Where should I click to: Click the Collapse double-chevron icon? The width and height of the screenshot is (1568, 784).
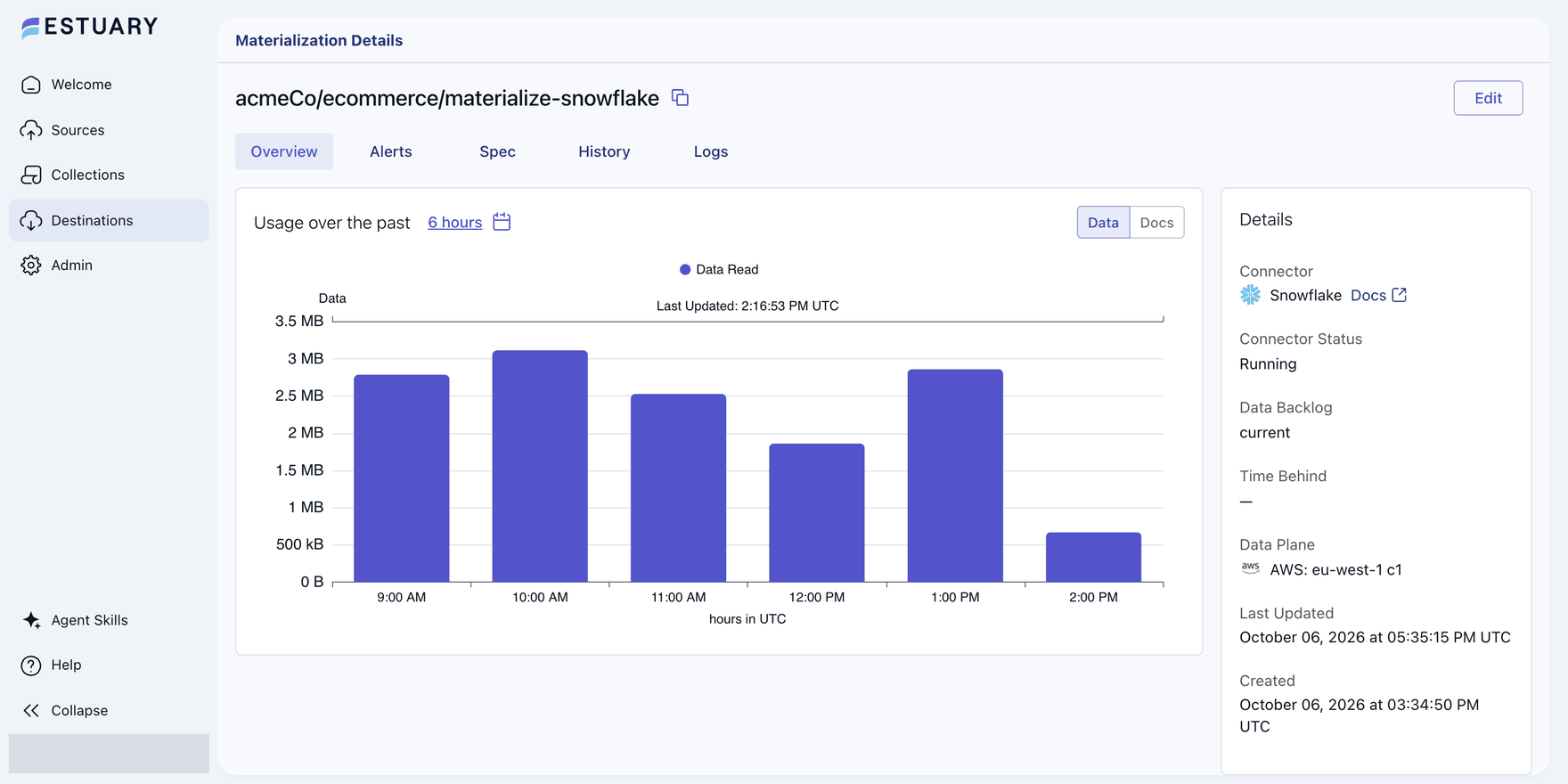[x=31, y=710]
